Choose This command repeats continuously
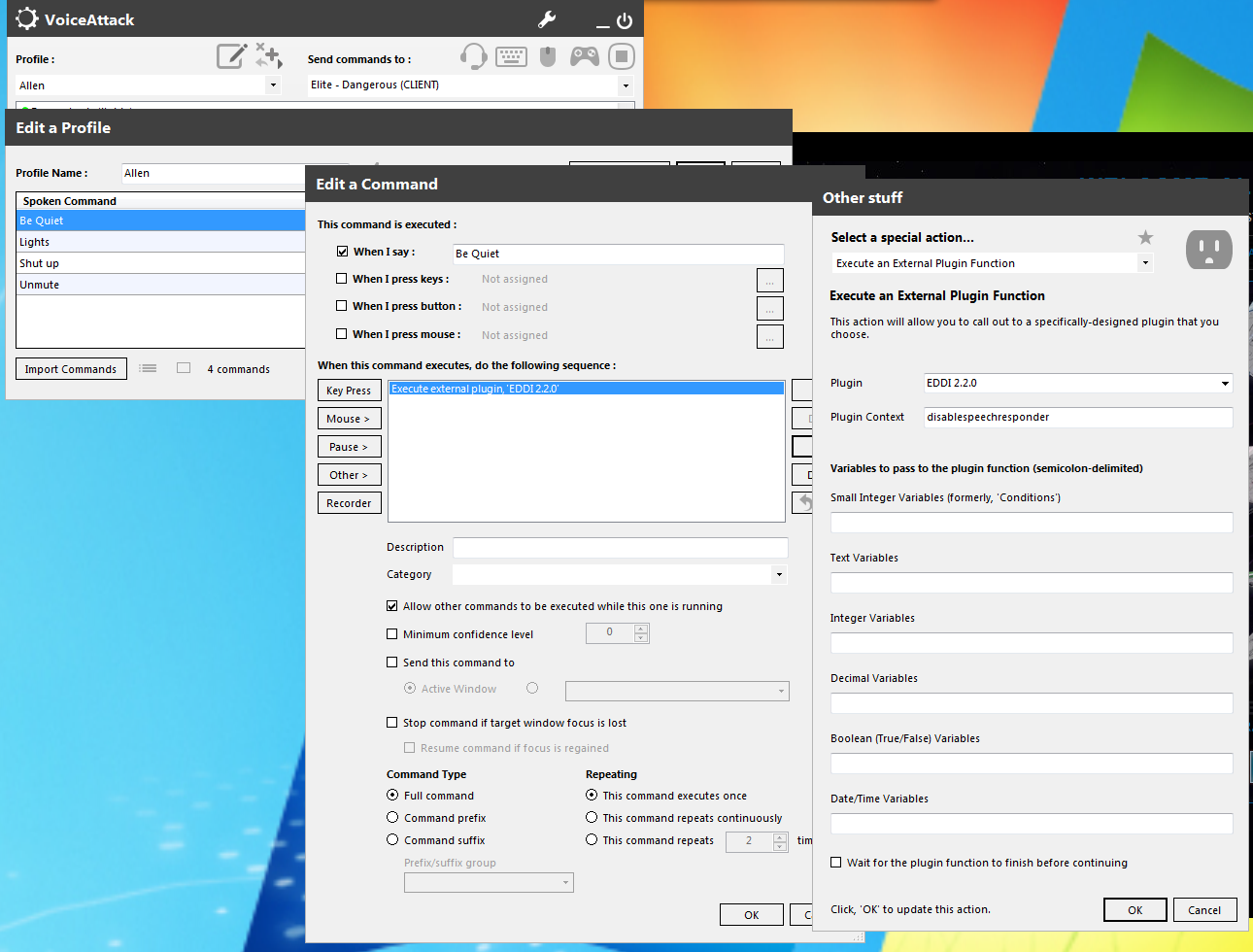 click(592, 817)
